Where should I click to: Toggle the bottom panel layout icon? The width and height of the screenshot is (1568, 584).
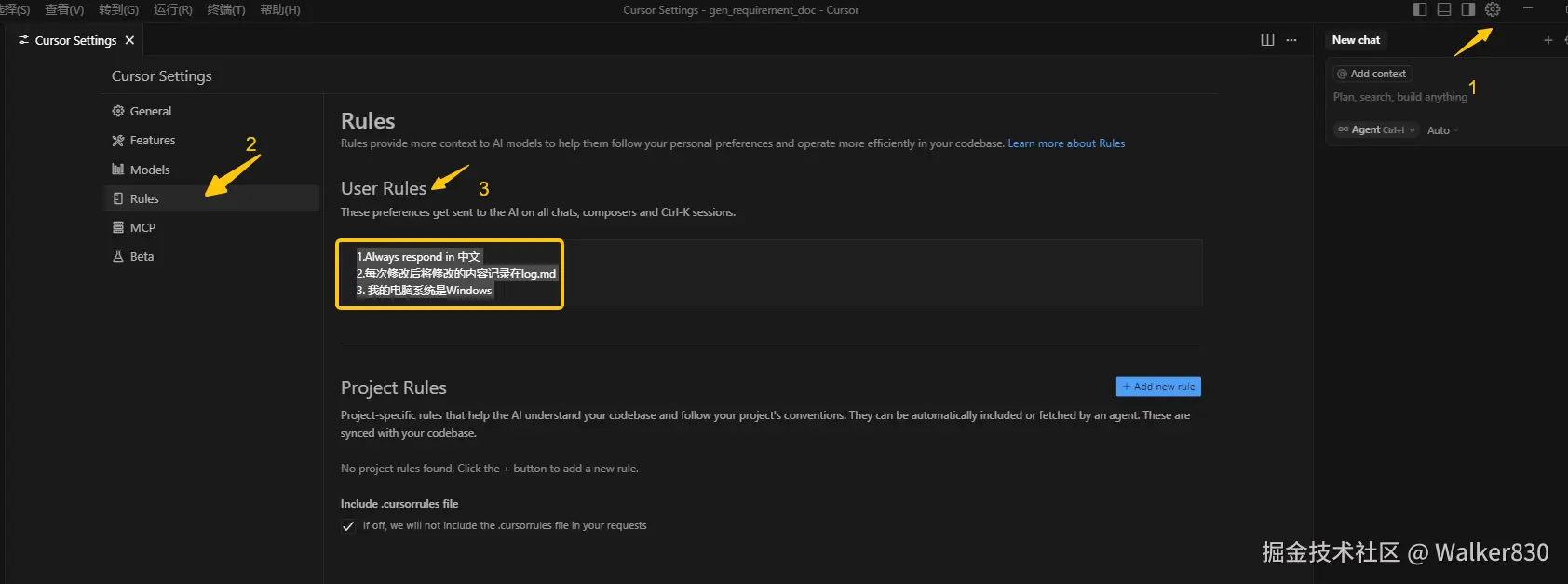(x=1444, y=9)
